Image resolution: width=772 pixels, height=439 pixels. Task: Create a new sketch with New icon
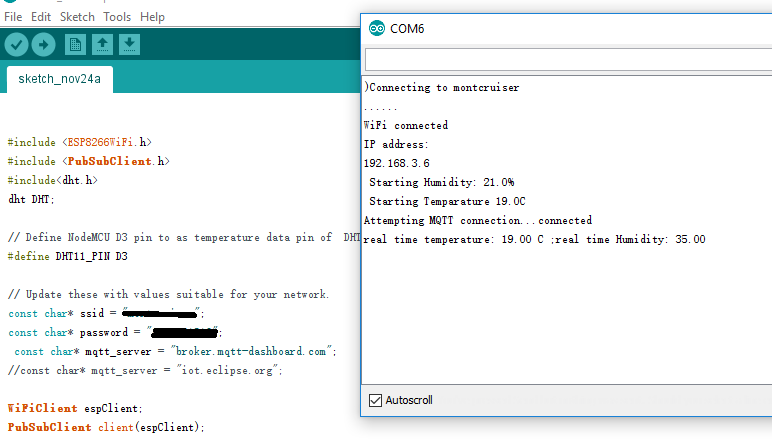75,44
